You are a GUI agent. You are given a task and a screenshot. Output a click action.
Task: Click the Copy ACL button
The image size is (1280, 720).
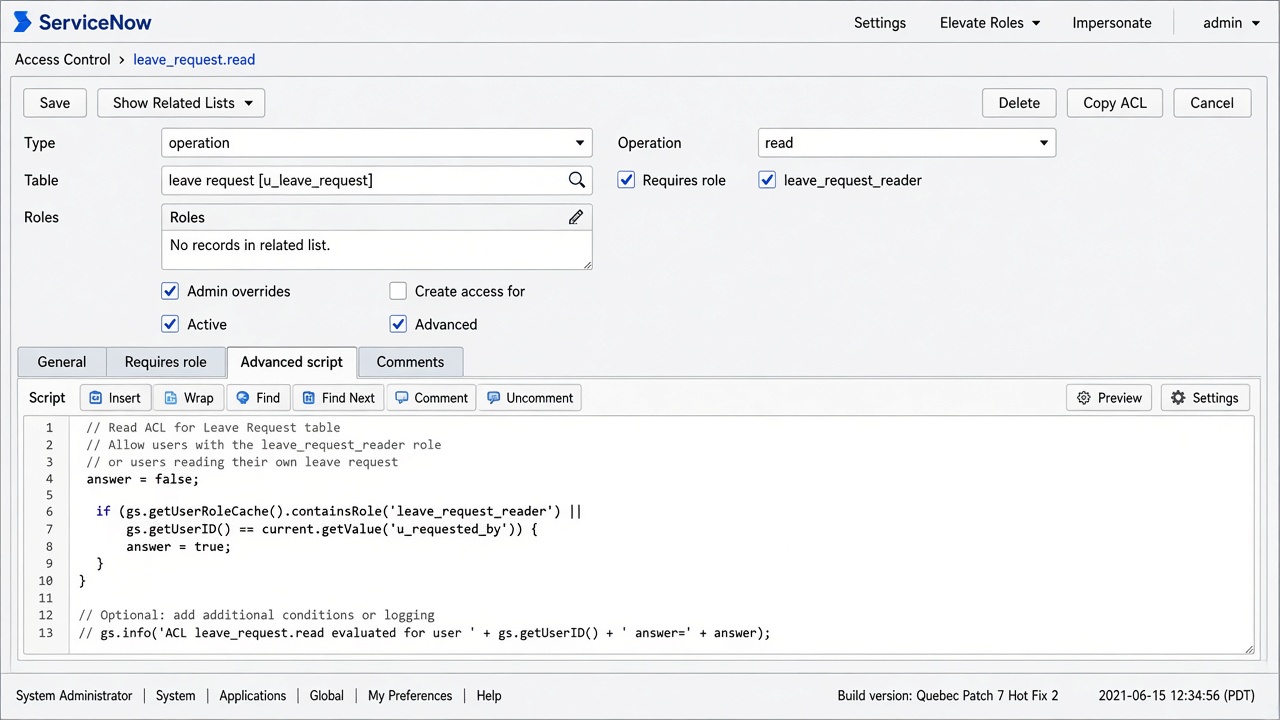pyautogui.click(x=1115, y=103)
